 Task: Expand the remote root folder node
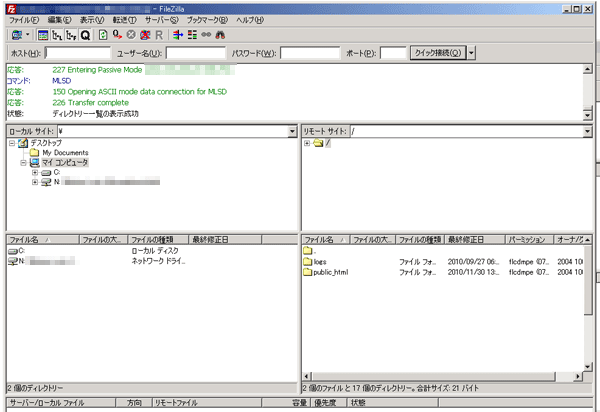point(307,143)
